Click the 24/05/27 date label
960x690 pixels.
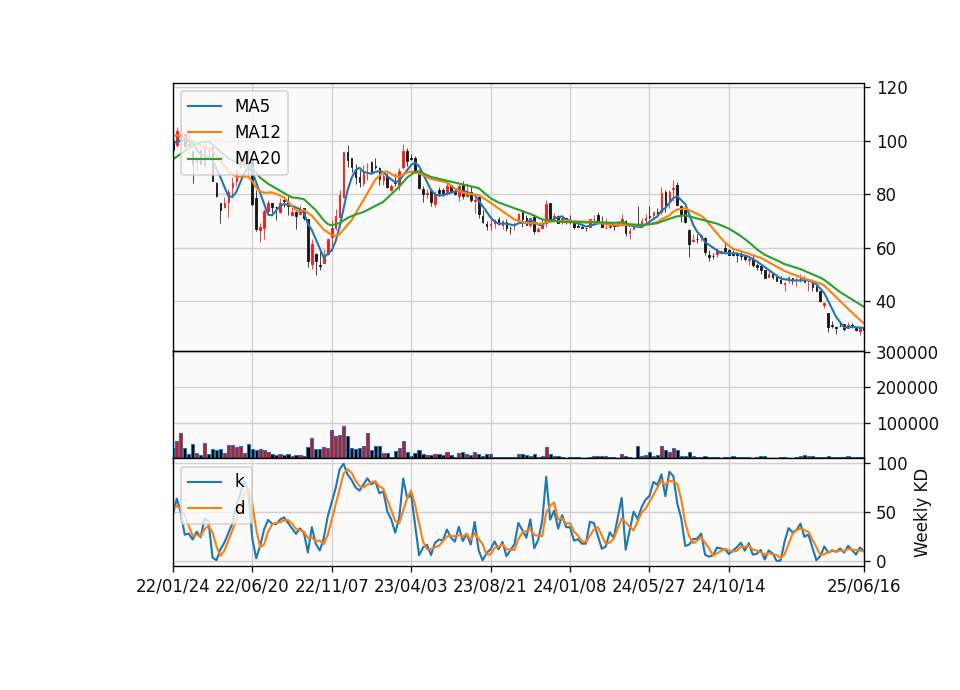pyautogui.click(x=649, y=586)
